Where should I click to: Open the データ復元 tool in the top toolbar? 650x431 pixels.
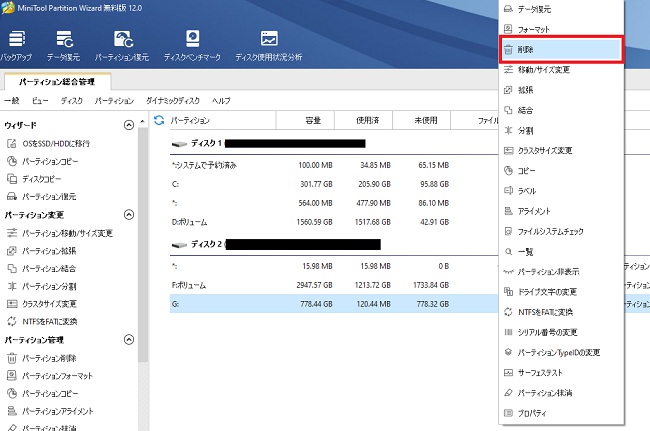click(63, 46)
